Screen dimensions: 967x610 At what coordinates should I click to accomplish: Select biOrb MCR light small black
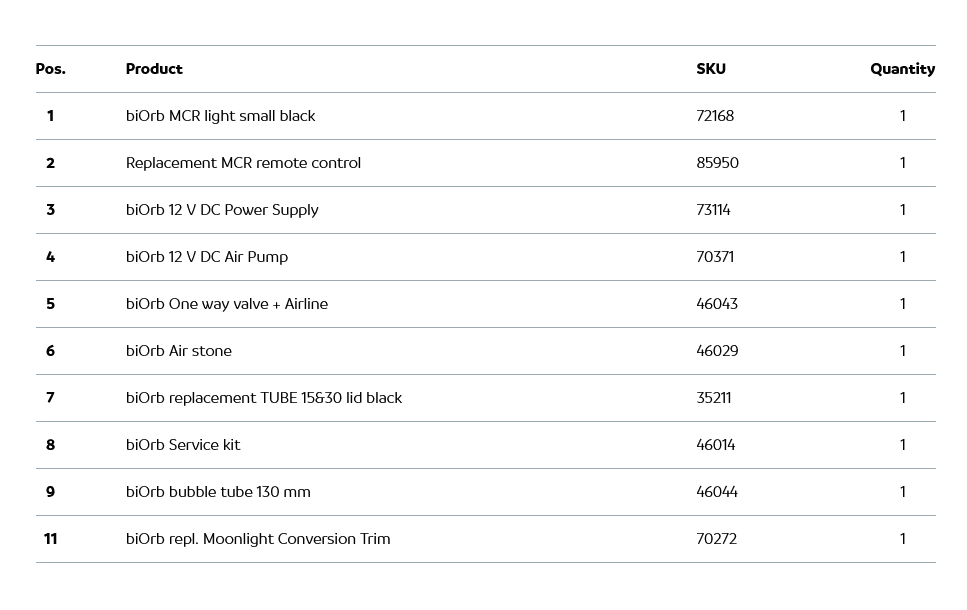point(220,116)
